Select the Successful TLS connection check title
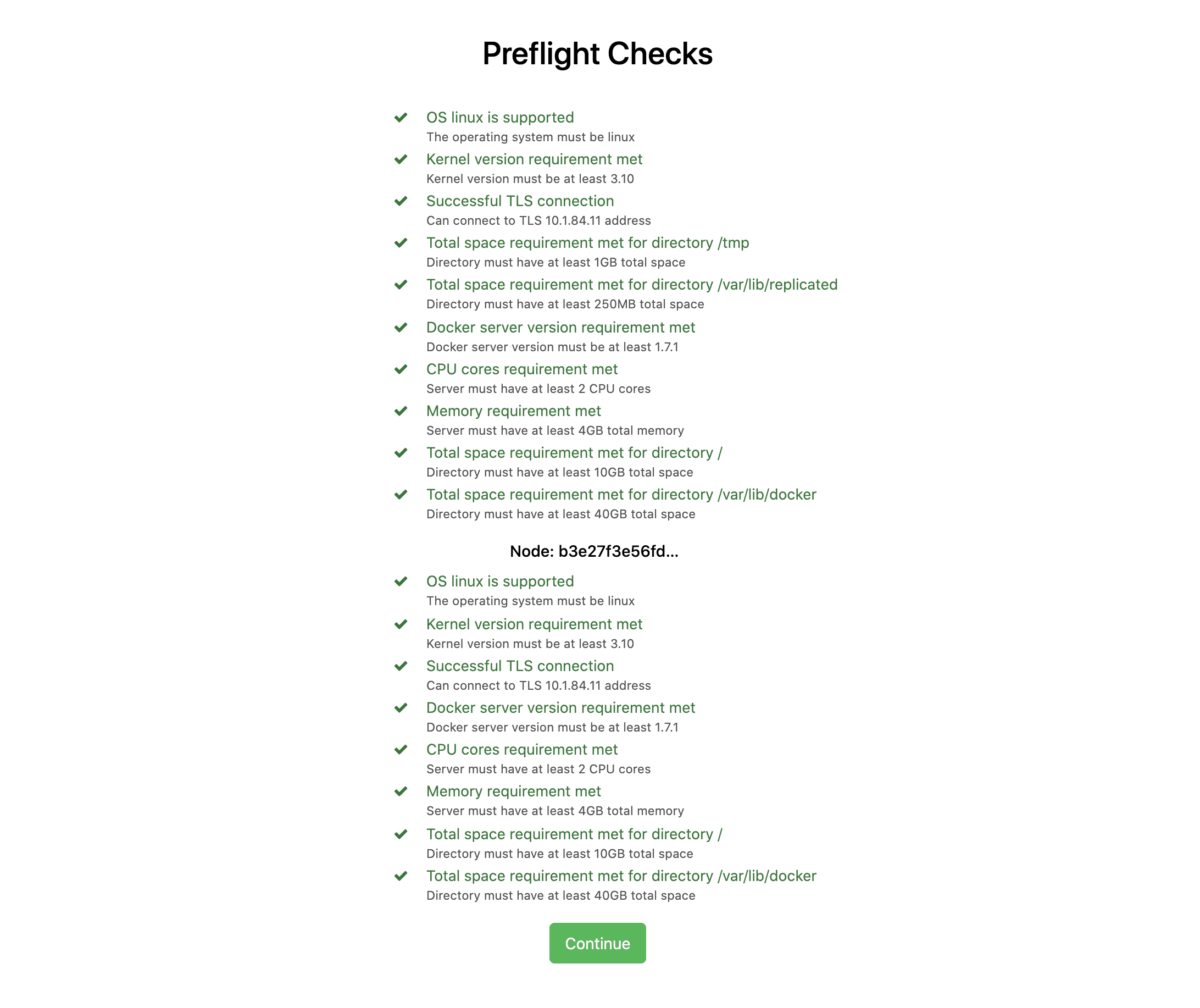Image resolution: width=1200 pixels, height=1008 pixels. (520, 201)
